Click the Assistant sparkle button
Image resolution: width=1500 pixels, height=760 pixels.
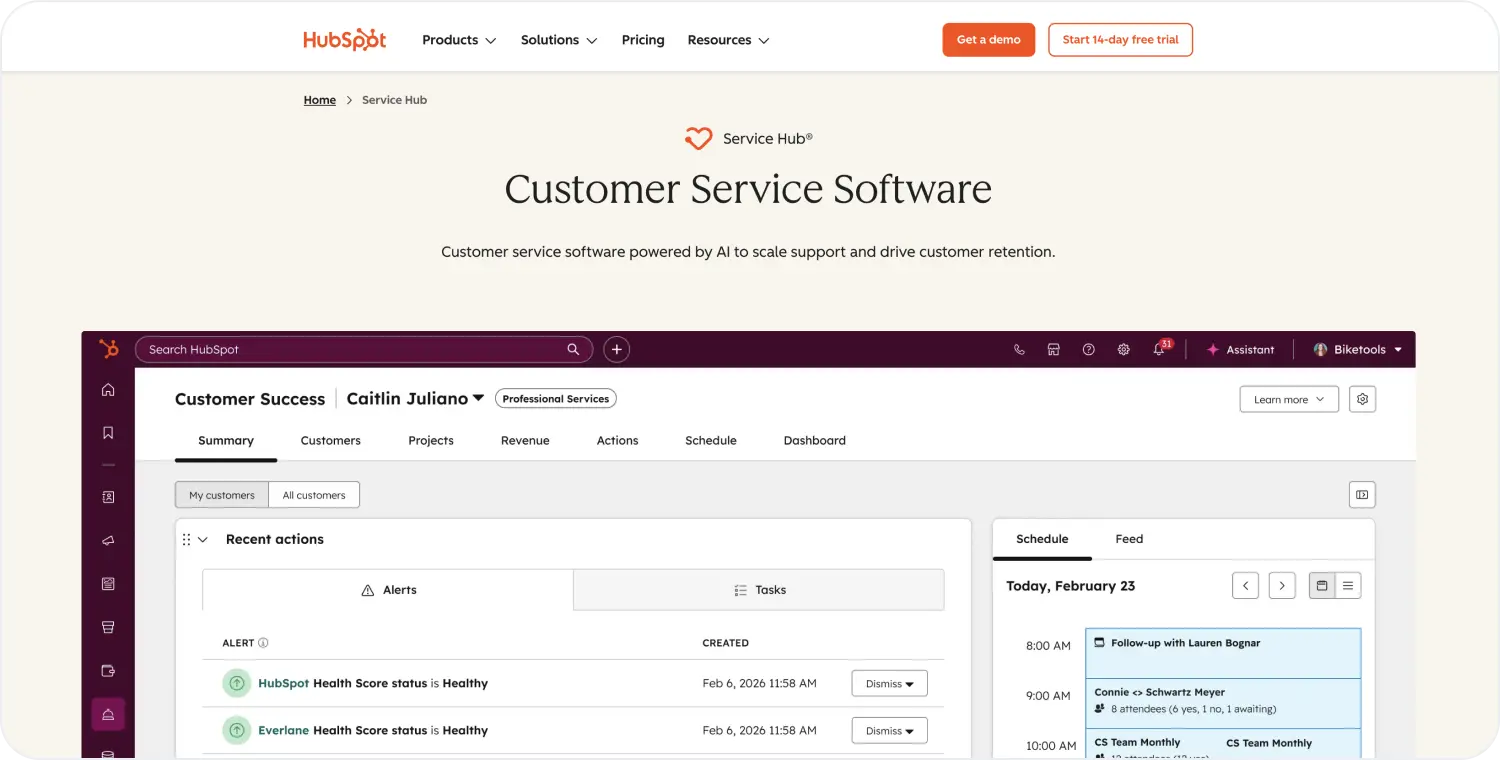[x=1240, y=349]
